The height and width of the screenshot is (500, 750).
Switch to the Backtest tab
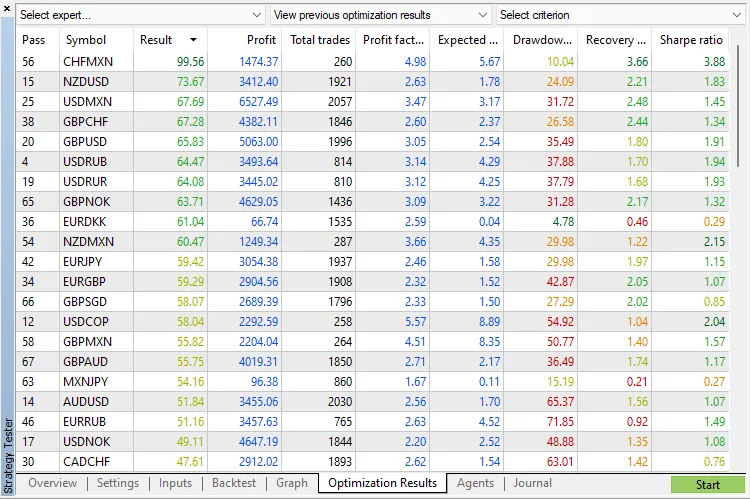(232, 483)
